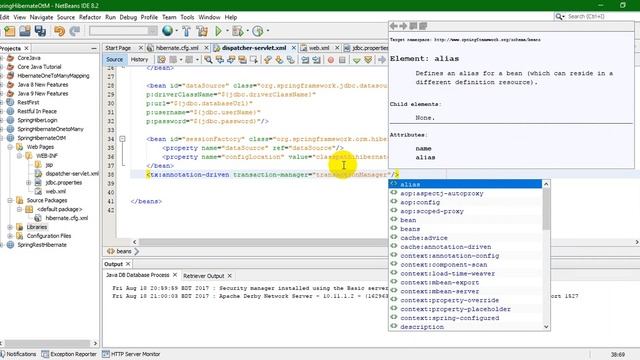Close the dispatcher-servlet.xml tab
Viewport: 640px width, 360px height.
[294, 48]
